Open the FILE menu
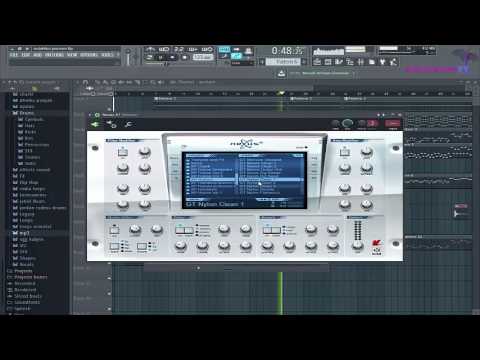The image size is (480, 360). click(x=14, y=54)
